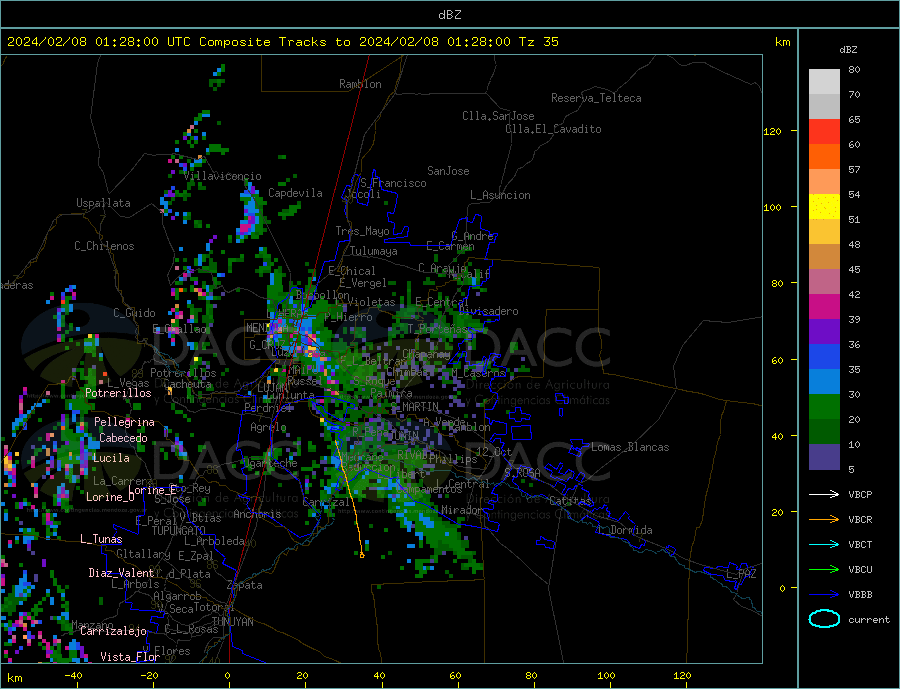Select the slate swatch above 5 dBZ
Image resolution: width=900 pixels, height=689 pixels.
pos(824,457)
